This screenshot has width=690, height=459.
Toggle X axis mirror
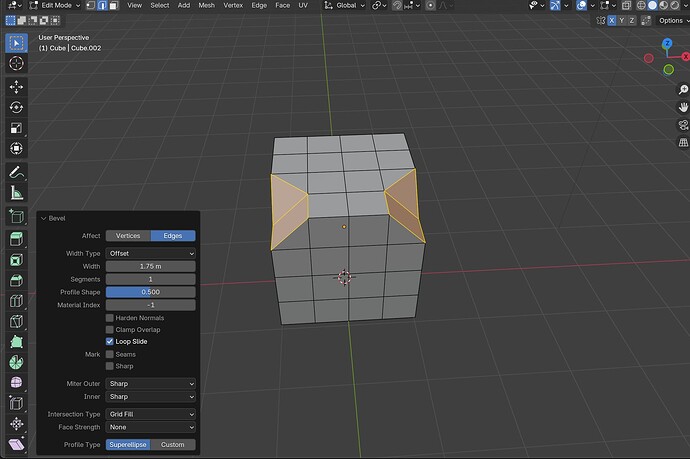pos(612,20)
